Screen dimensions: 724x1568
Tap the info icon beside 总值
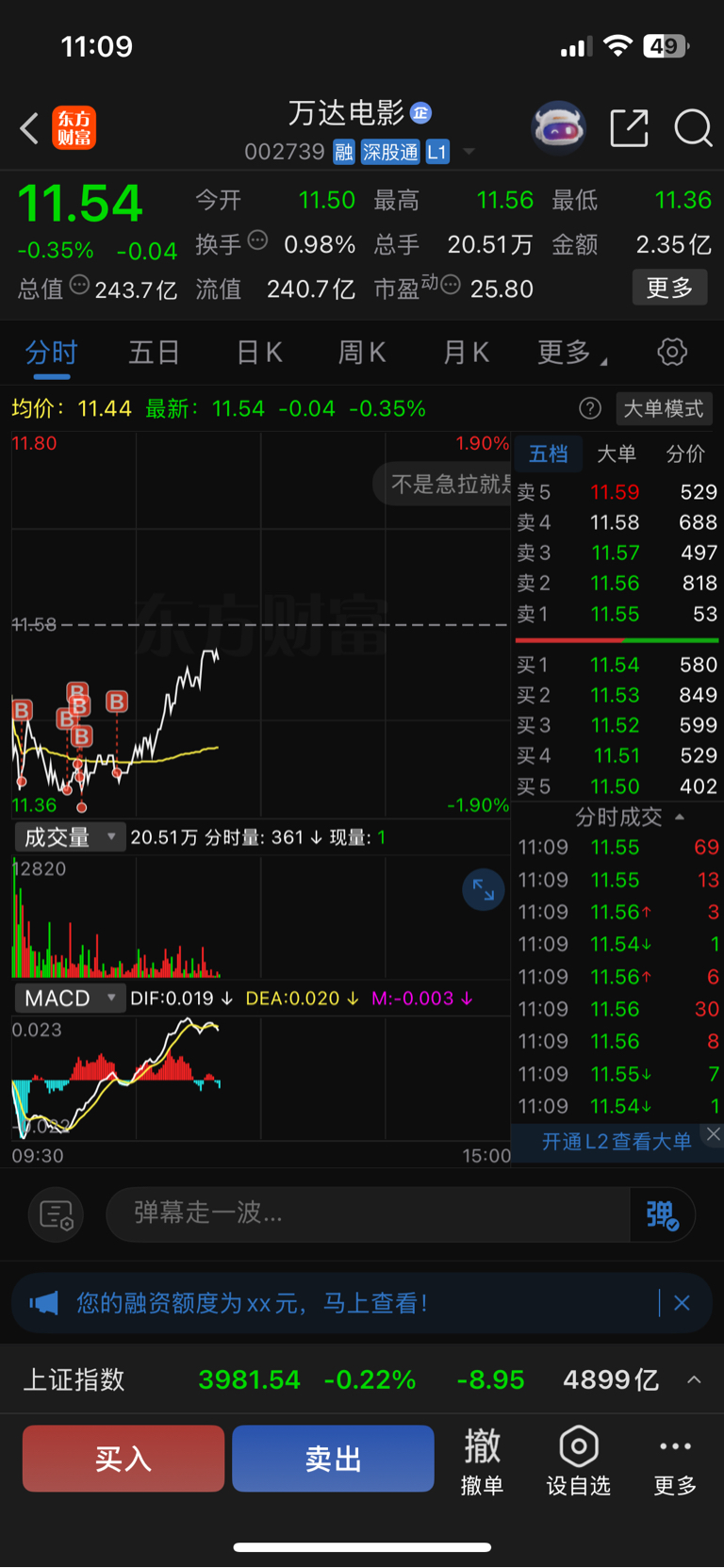(79, 285)
